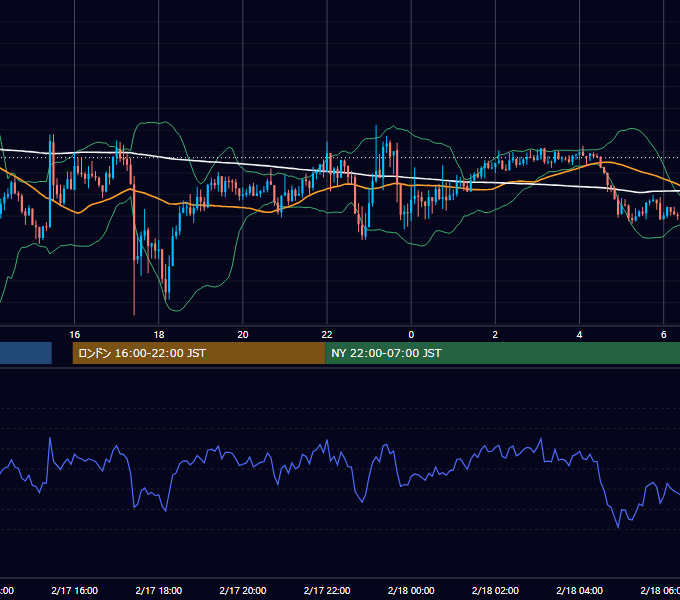Select the 0 hour label on price chart
The height and width of the screenshot is (600, 680).
(411, 335)
